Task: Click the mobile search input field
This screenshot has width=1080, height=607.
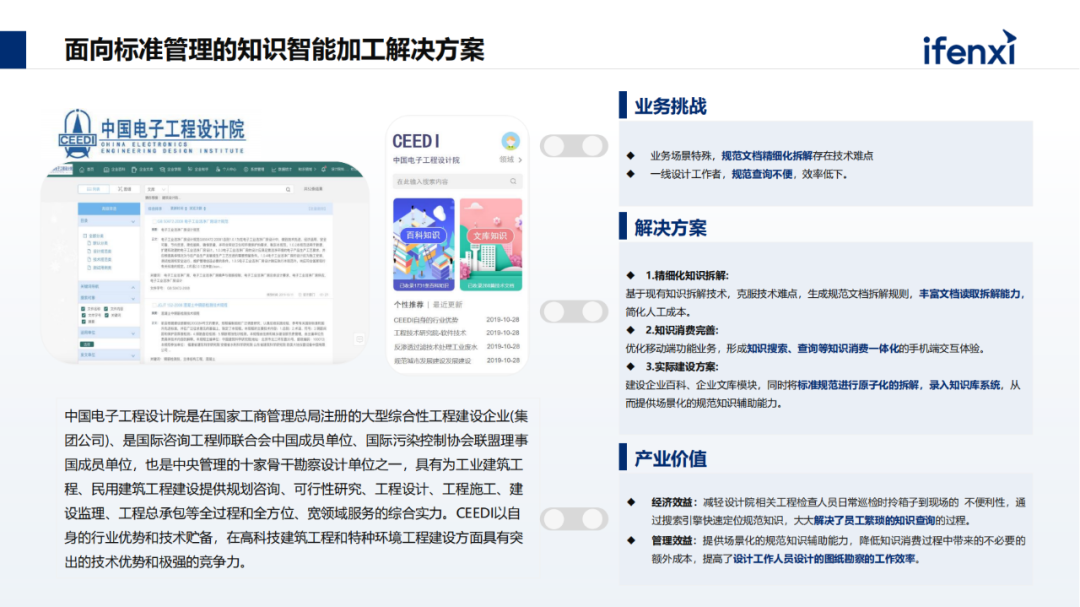Action: point(457,181)
